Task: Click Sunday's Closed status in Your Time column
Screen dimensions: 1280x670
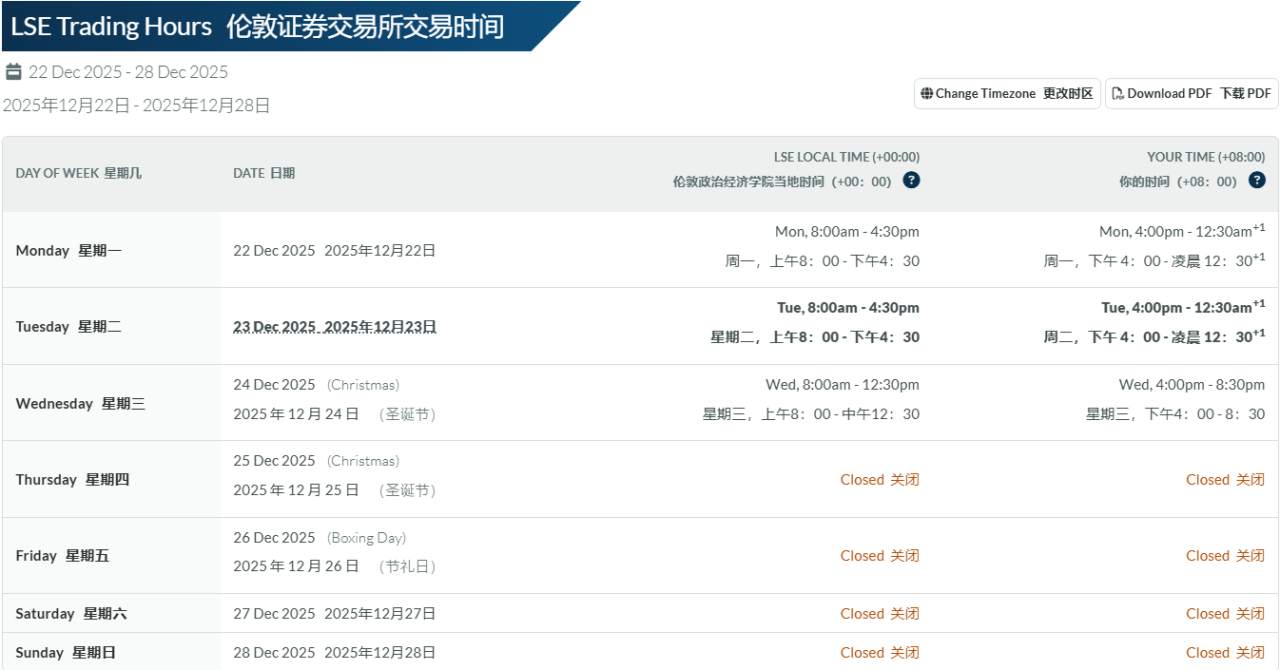Action: click(x=1225, y=653)
